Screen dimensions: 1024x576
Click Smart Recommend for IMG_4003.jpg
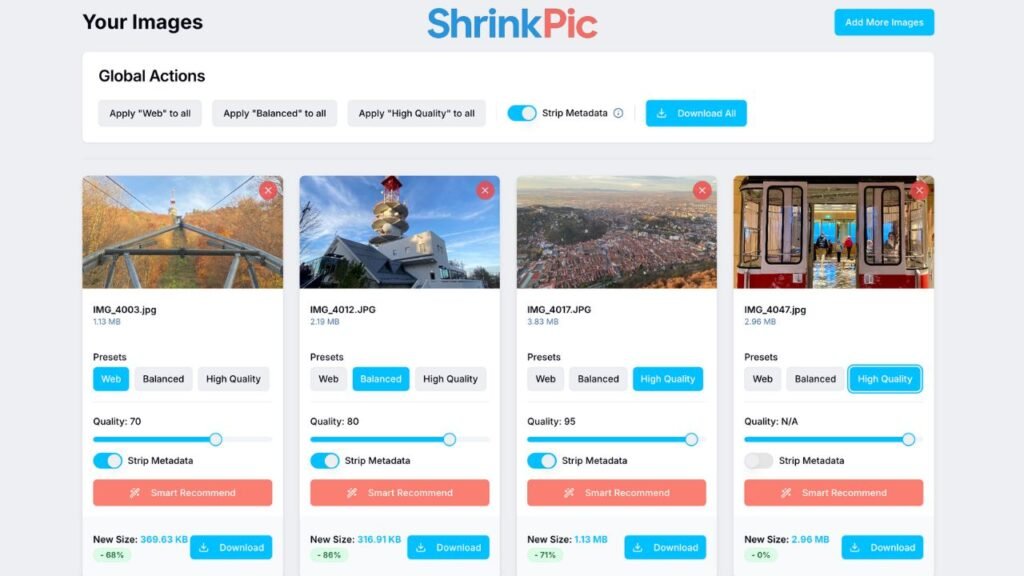pyautogui.click(x=182, y=492)
